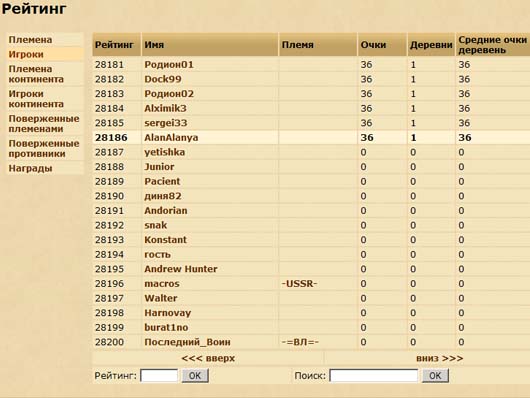This screenshot has width=530, height=398.
Task: Open player Родион01 profile
Action: pos(169,65)
